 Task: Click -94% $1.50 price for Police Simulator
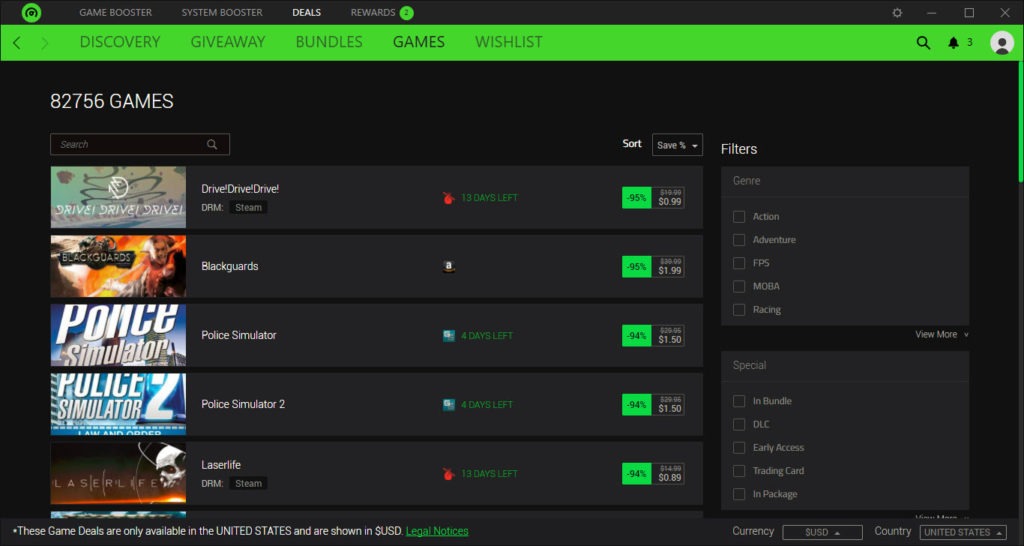click(653, 336)
